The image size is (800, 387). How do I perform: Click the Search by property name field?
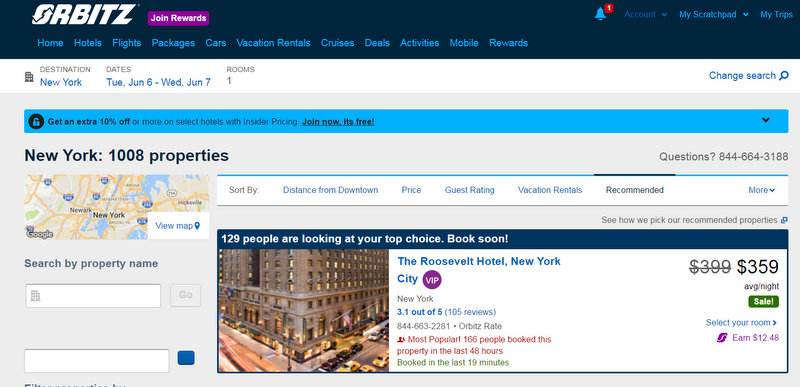click(93, 296)
